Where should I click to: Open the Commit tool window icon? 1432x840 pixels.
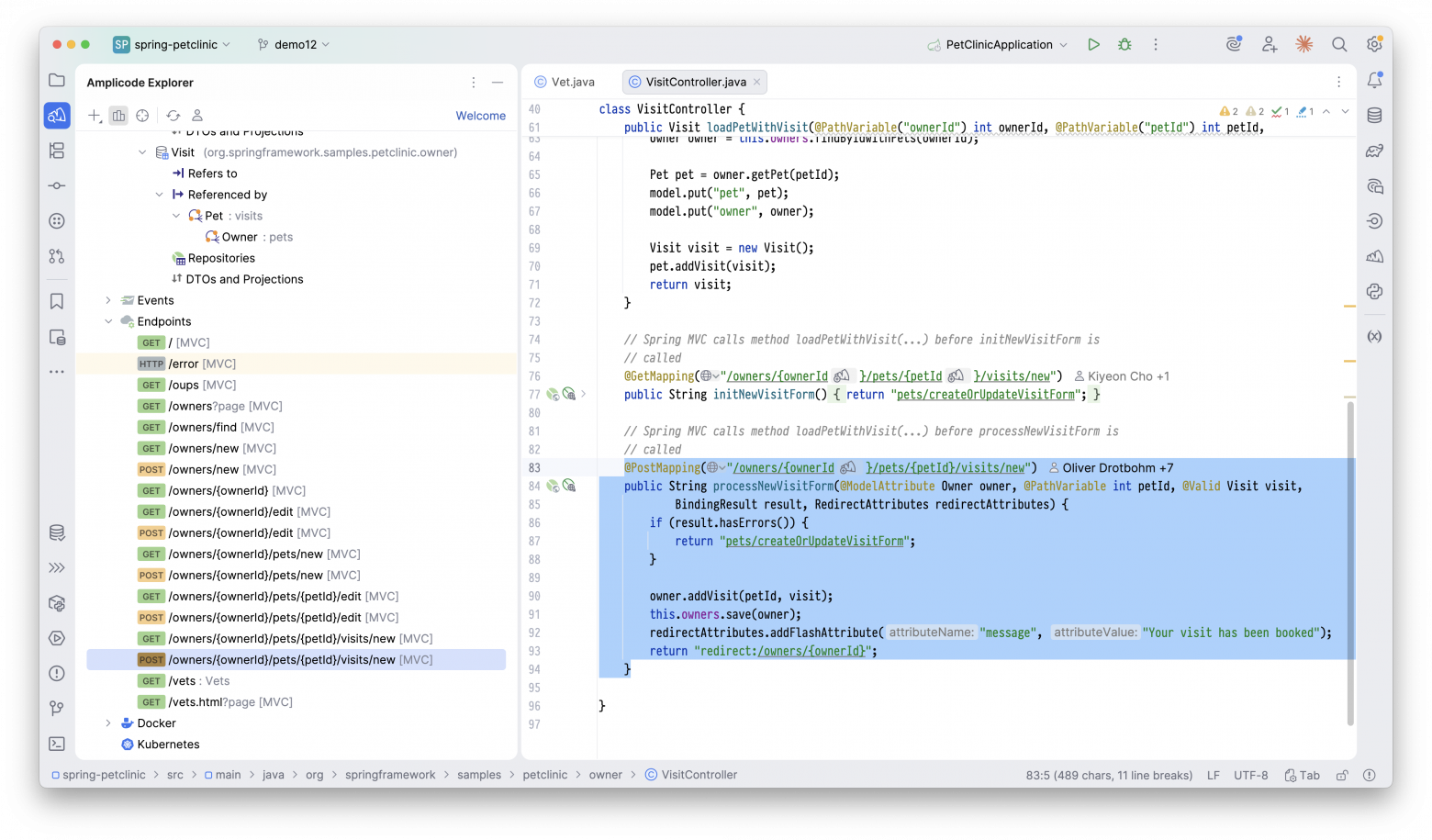pos(57,185)
